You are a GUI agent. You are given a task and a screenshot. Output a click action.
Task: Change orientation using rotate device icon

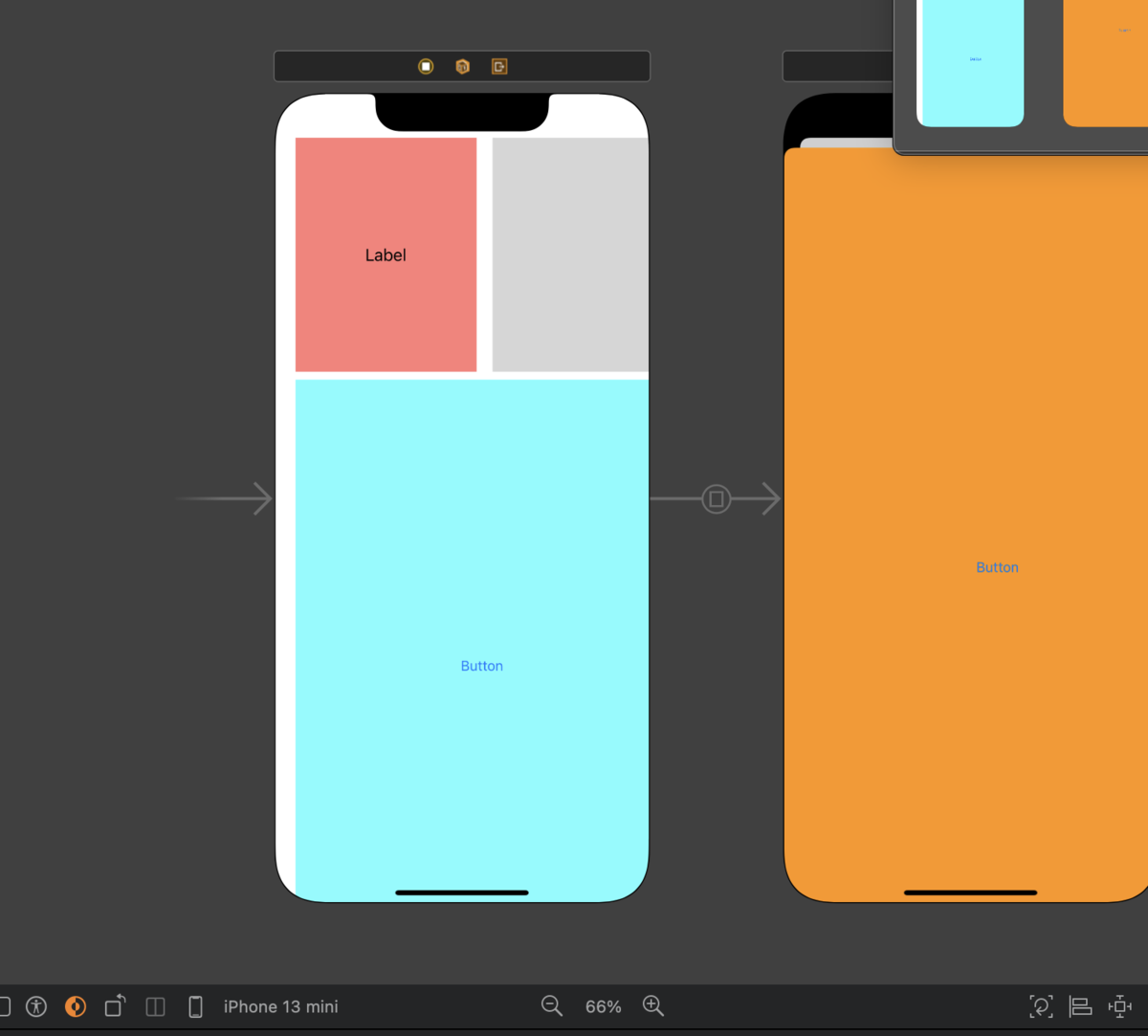[x=115, y=1005]
